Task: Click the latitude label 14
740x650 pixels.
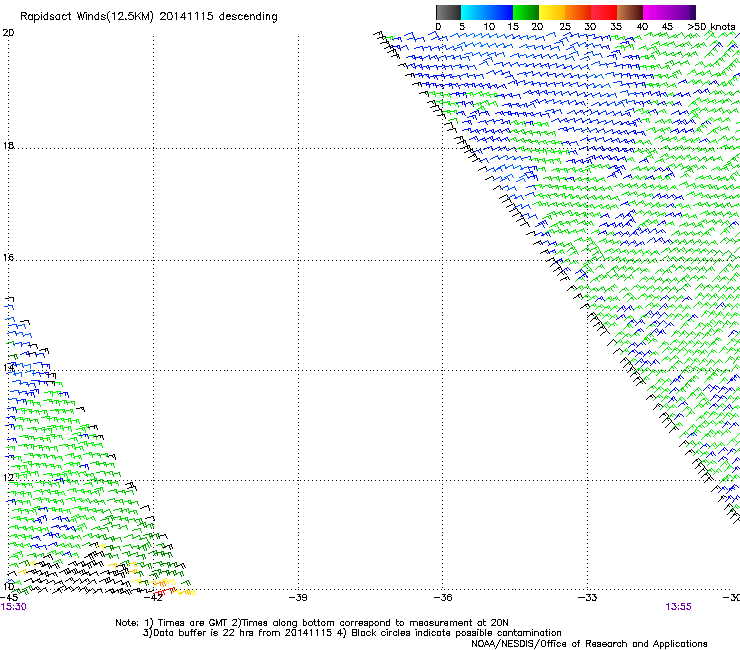Action: click(8, 367)
